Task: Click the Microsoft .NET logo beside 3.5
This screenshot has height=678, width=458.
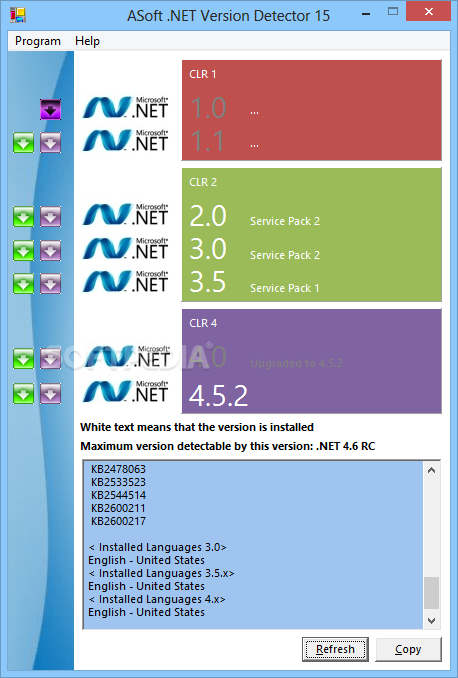Action: tap(125, 281)
